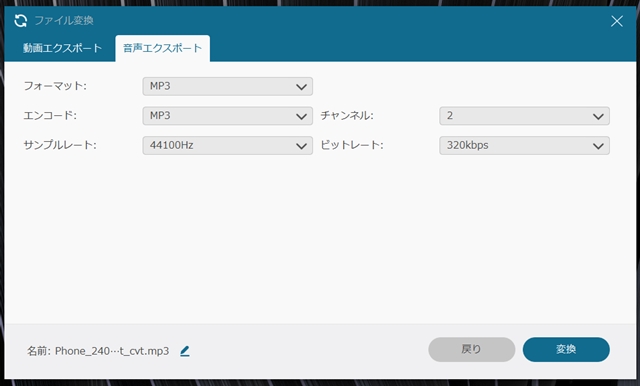Close the ファイル変換 dialog

pyautogui.click(x=617, y=21)
